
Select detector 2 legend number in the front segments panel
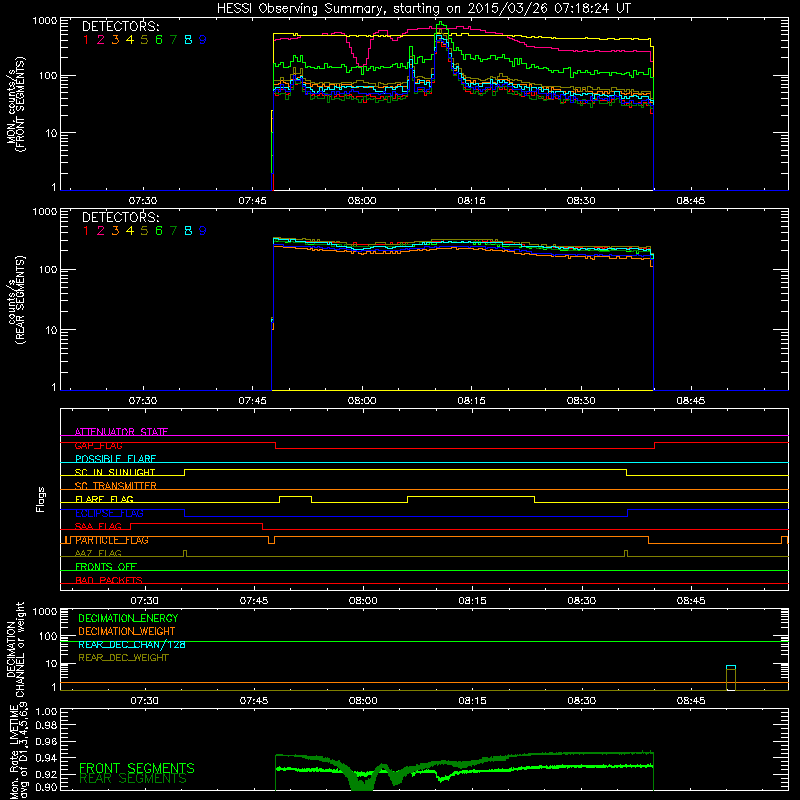[x=101, y=40]
